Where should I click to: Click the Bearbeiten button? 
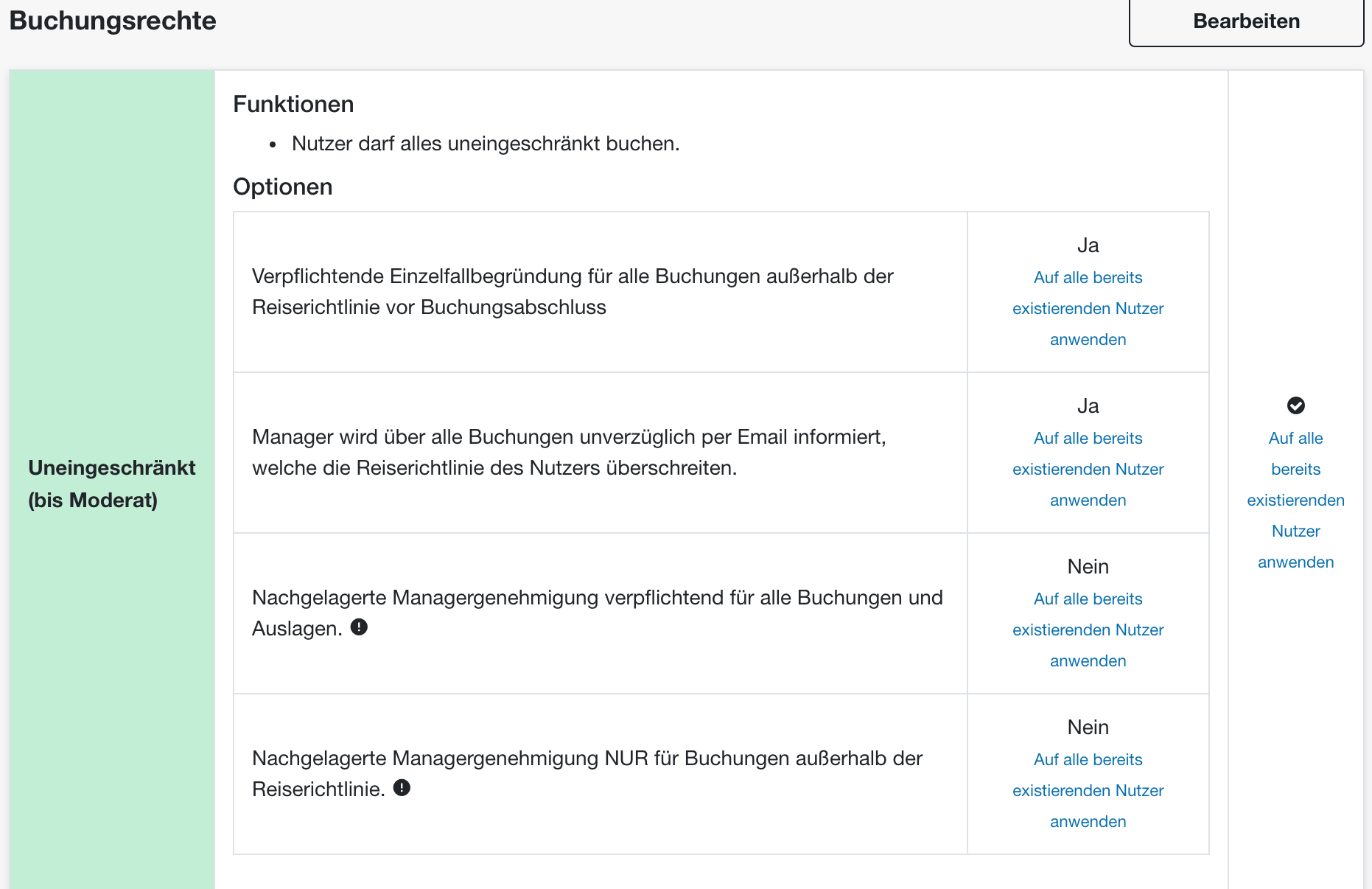pos(1245,21)
